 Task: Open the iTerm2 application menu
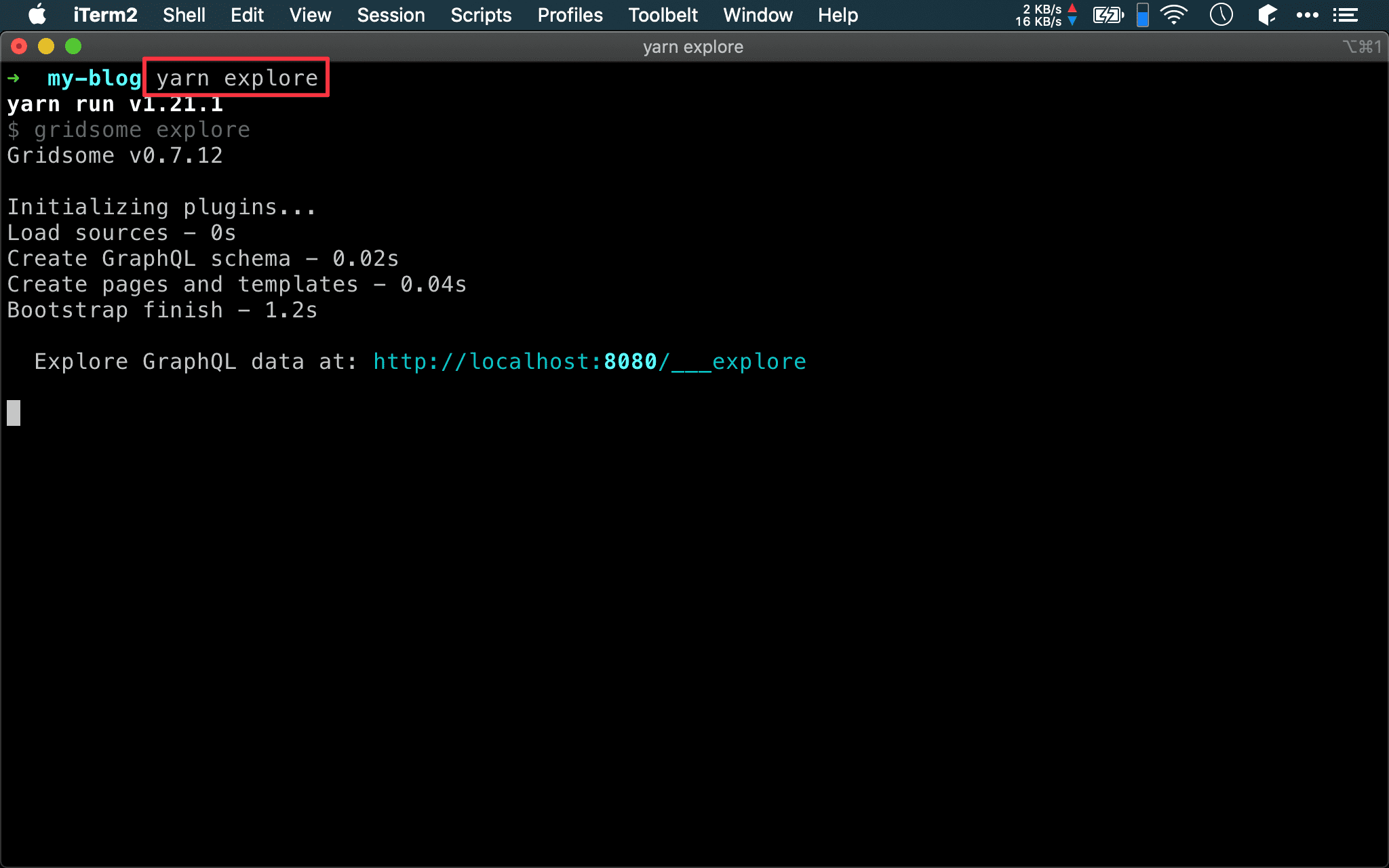coord(105,15)
